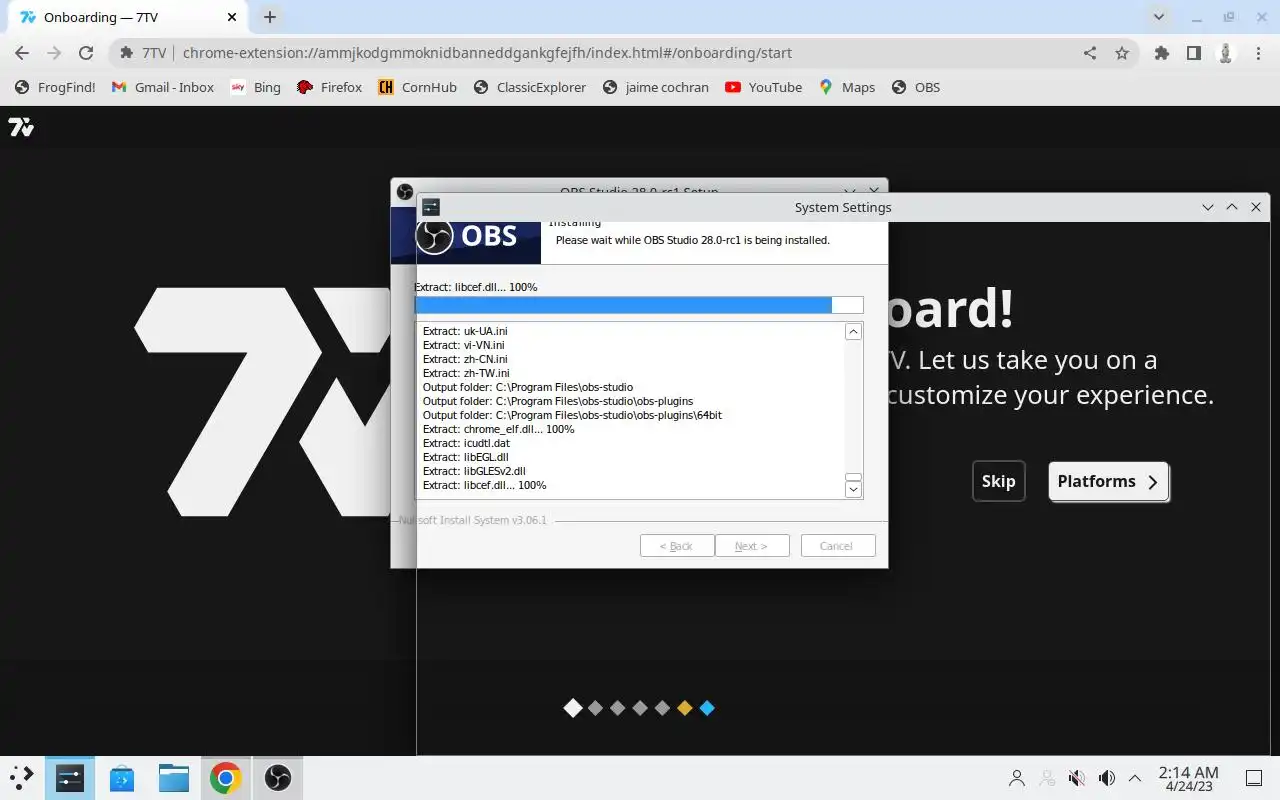
Task: Expand hidden system tray icons
Action: tap(1135, 777)
